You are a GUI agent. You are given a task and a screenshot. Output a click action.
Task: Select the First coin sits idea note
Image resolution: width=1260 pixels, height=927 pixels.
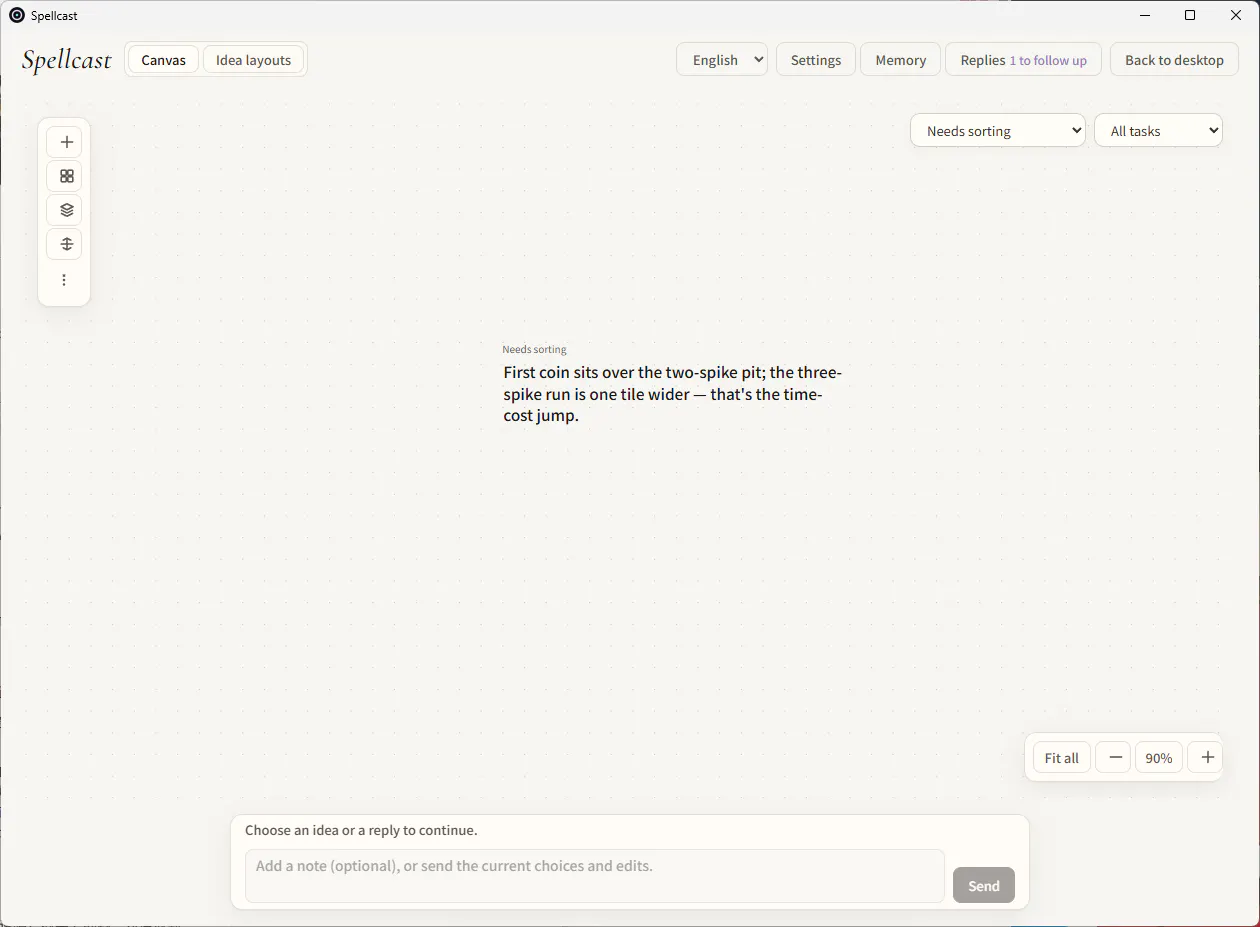(672, 394)
